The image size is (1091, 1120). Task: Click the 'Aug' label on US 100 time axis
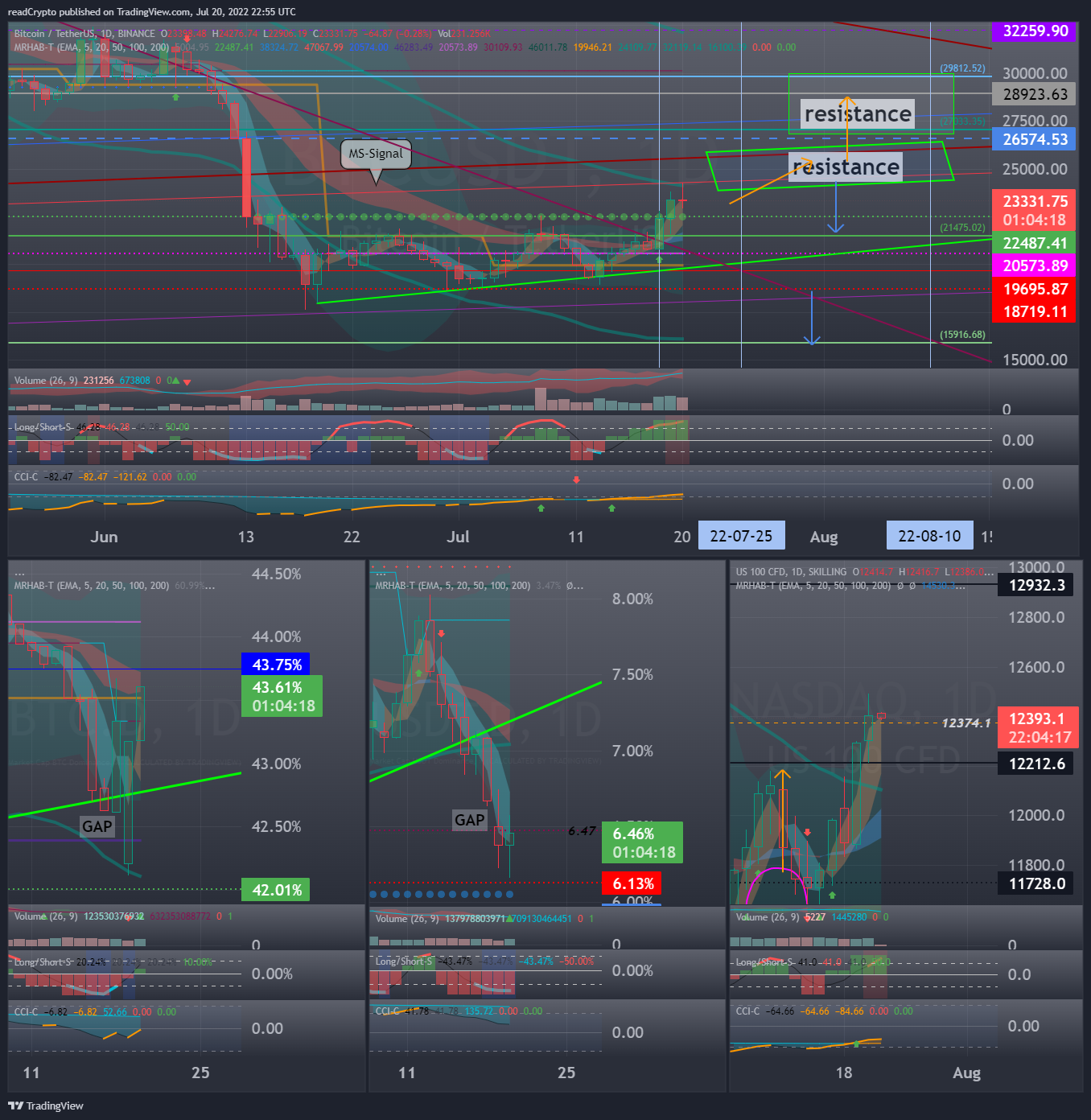966,1073
